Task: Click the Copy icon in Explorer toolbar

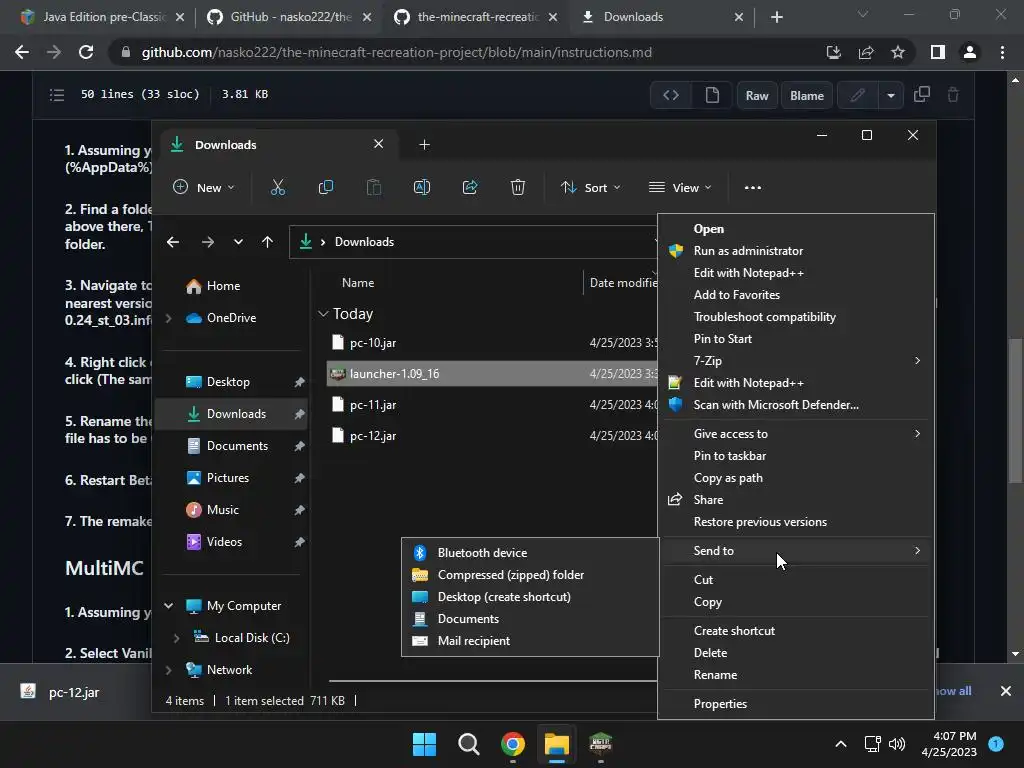Action: coord(325,187)
